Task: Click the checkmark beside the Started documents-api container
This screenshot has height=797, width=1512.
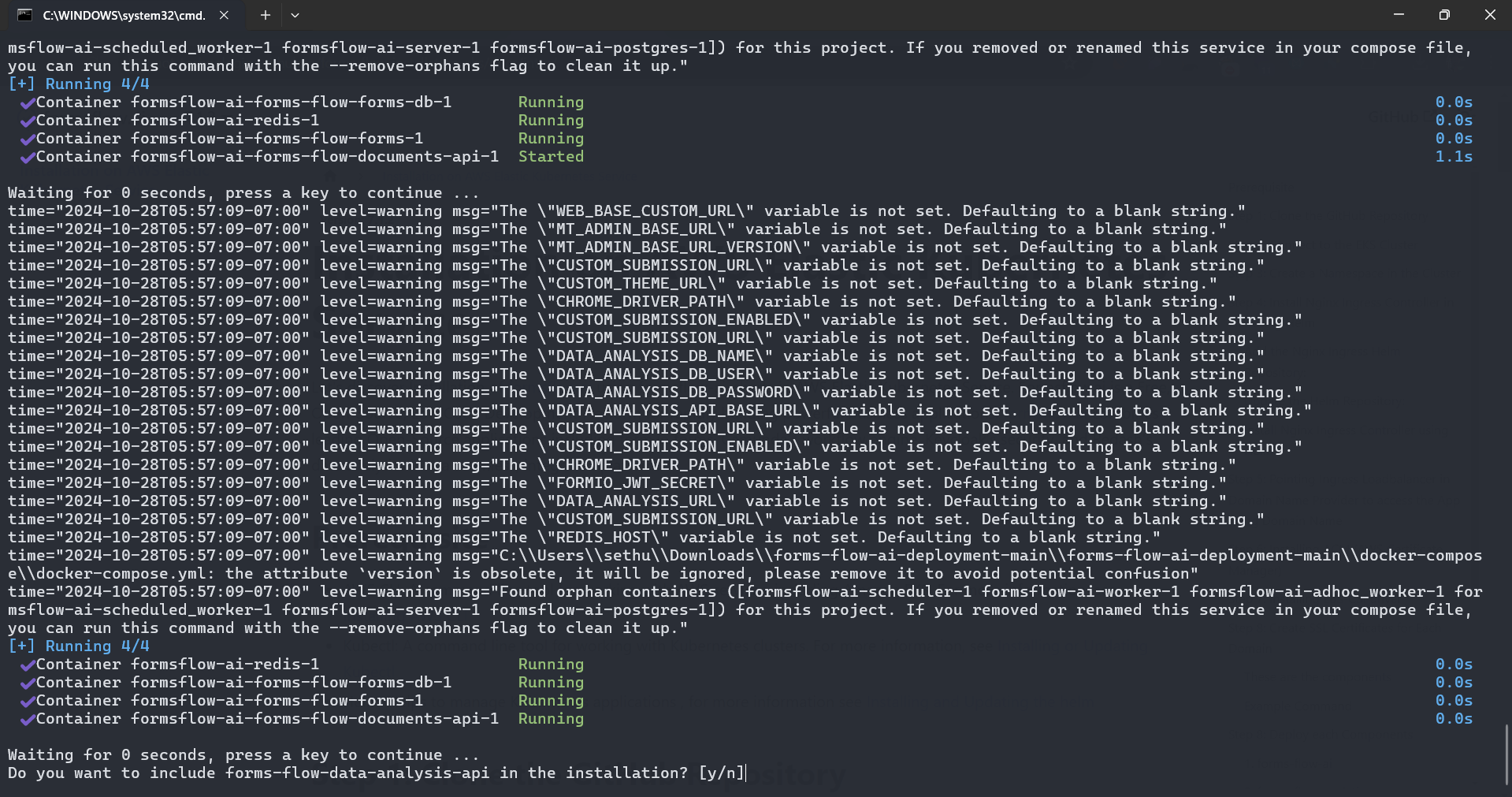Action: tap(28, 156)
